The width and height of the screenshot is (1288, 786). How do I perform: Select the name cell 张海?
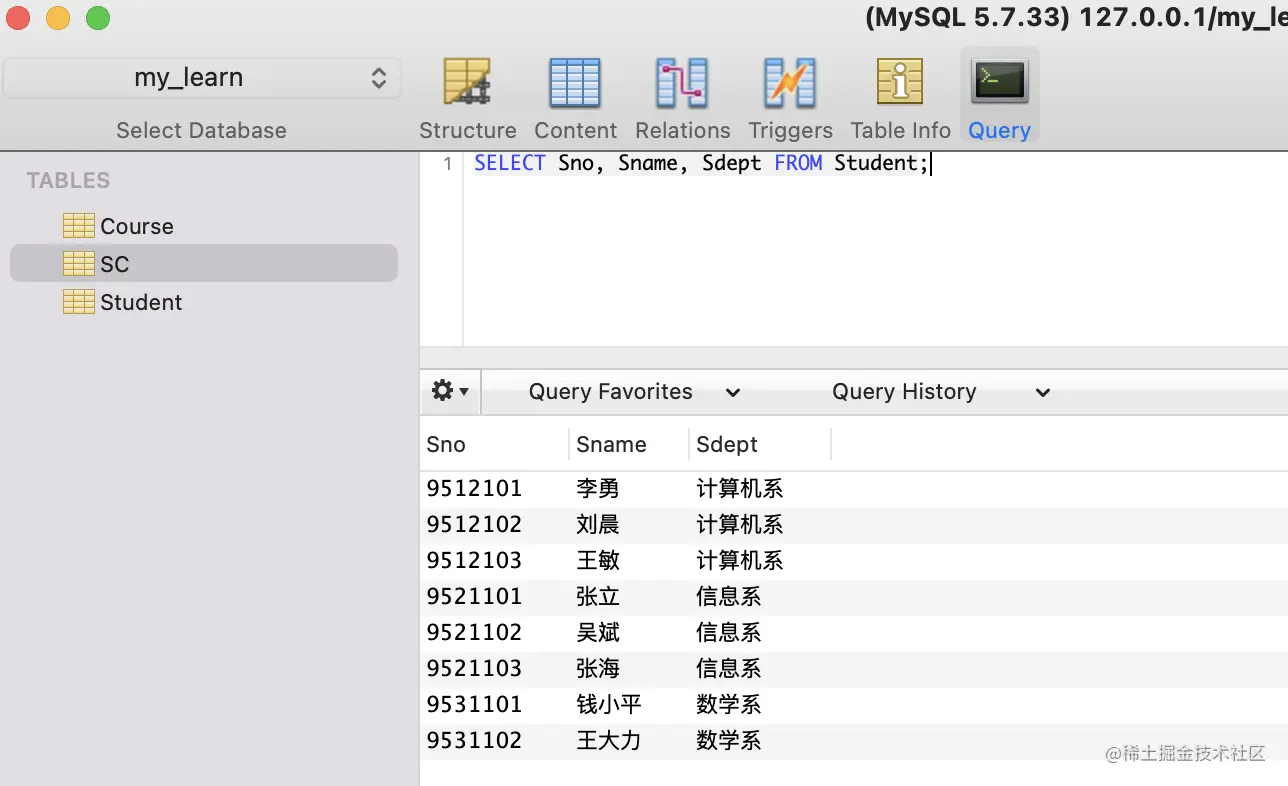tap(598, 669)
